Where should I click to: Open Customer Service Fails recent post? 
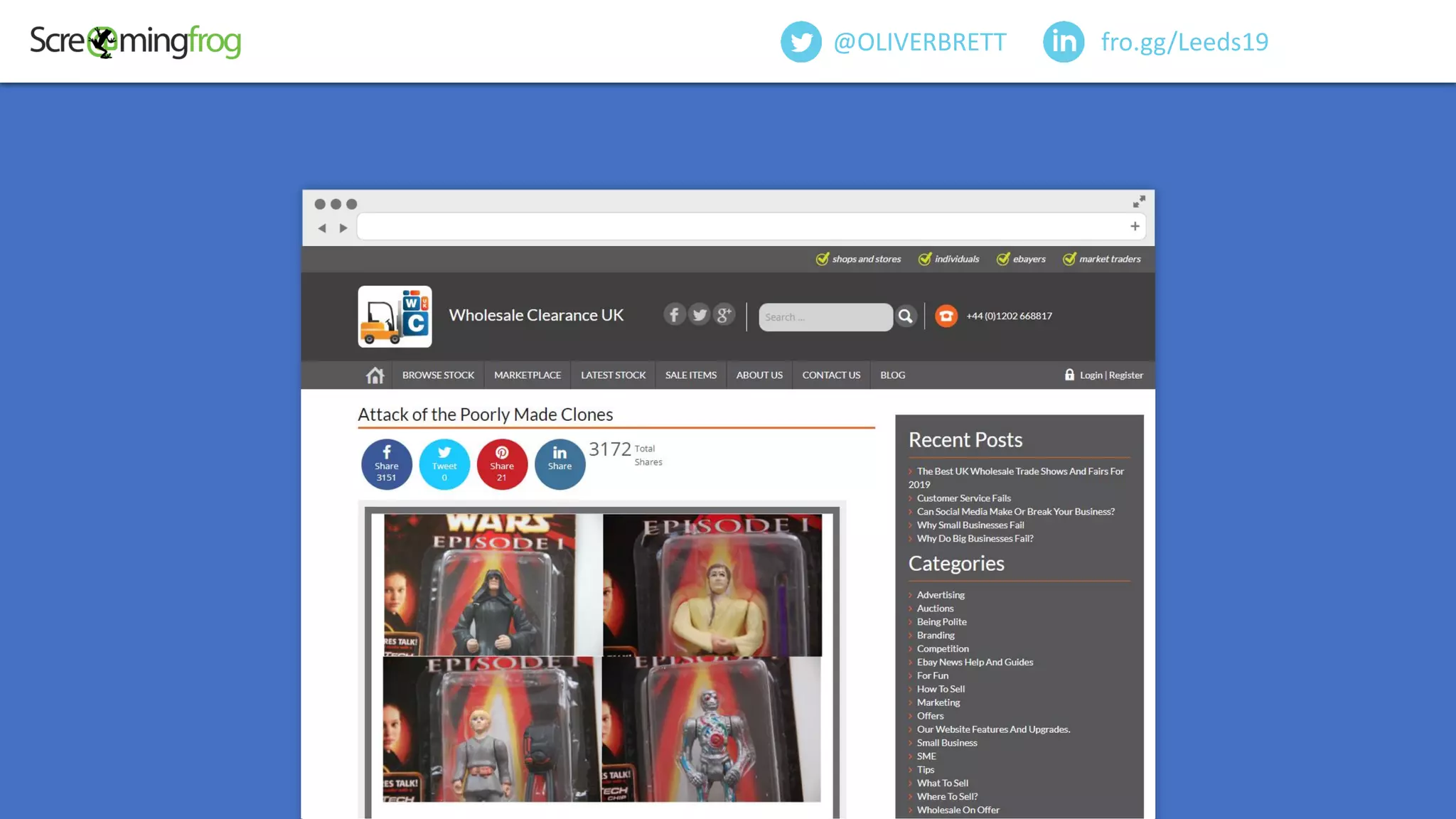pos(963,498)
